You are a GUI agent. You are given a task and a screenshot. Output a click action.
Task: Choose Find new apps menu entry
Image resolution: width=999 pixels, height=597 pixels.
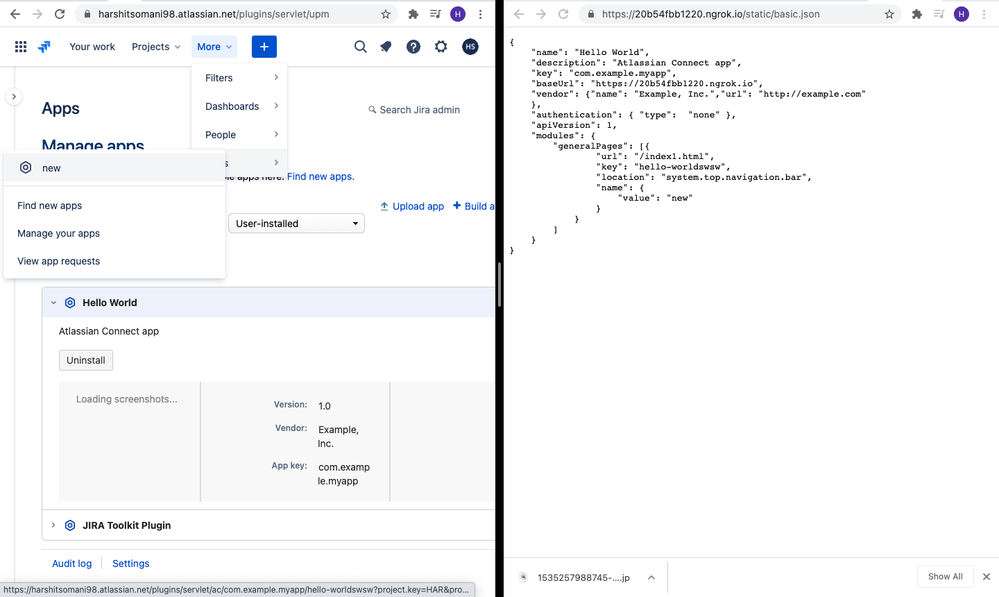115,206
